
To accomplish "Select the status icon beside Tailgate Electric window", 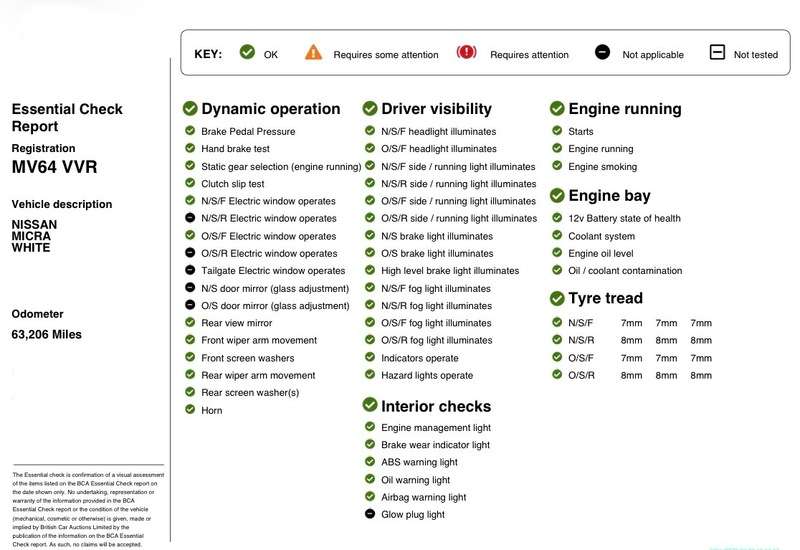I will pos(190,271).
